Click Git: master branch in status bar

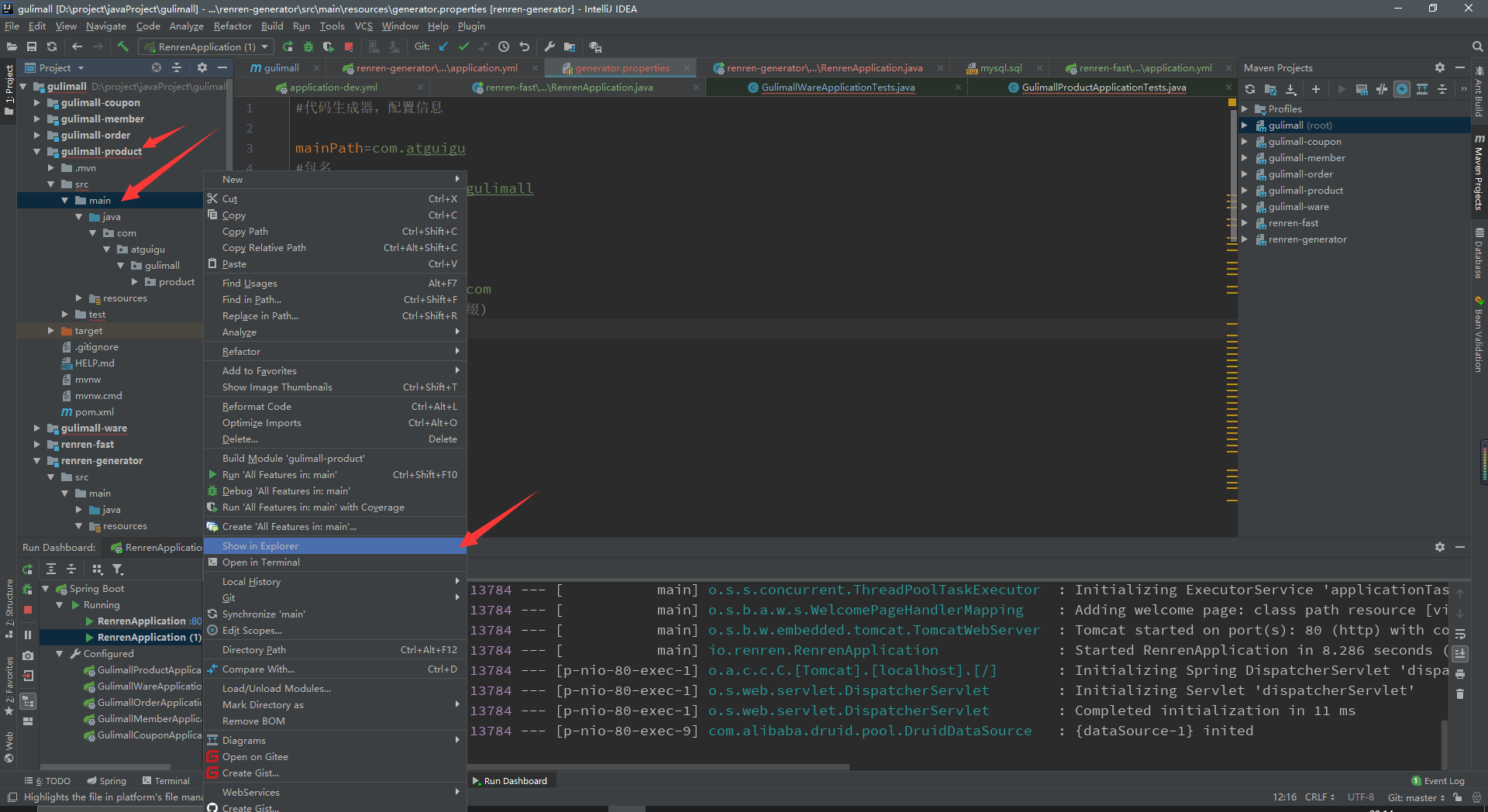1416,797
